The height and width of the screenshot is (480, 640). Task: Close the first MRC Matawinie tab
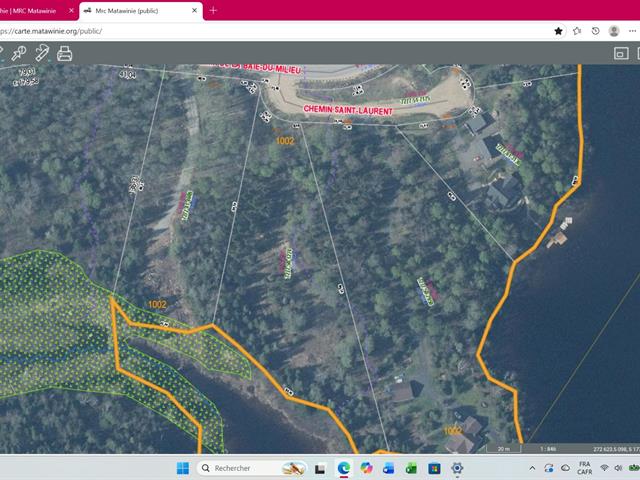pos(71,11)
